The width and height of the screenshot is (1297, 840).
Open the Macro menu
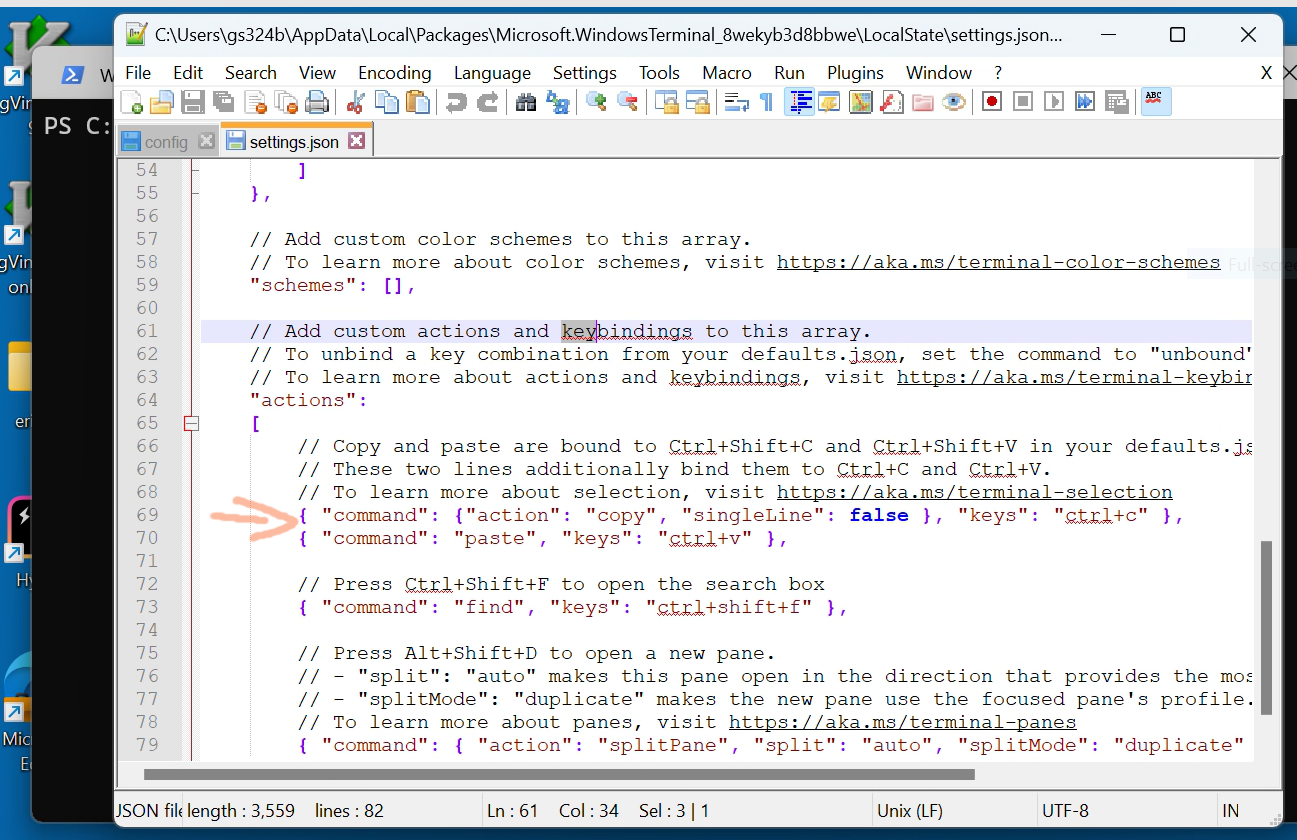coord(727,73)
